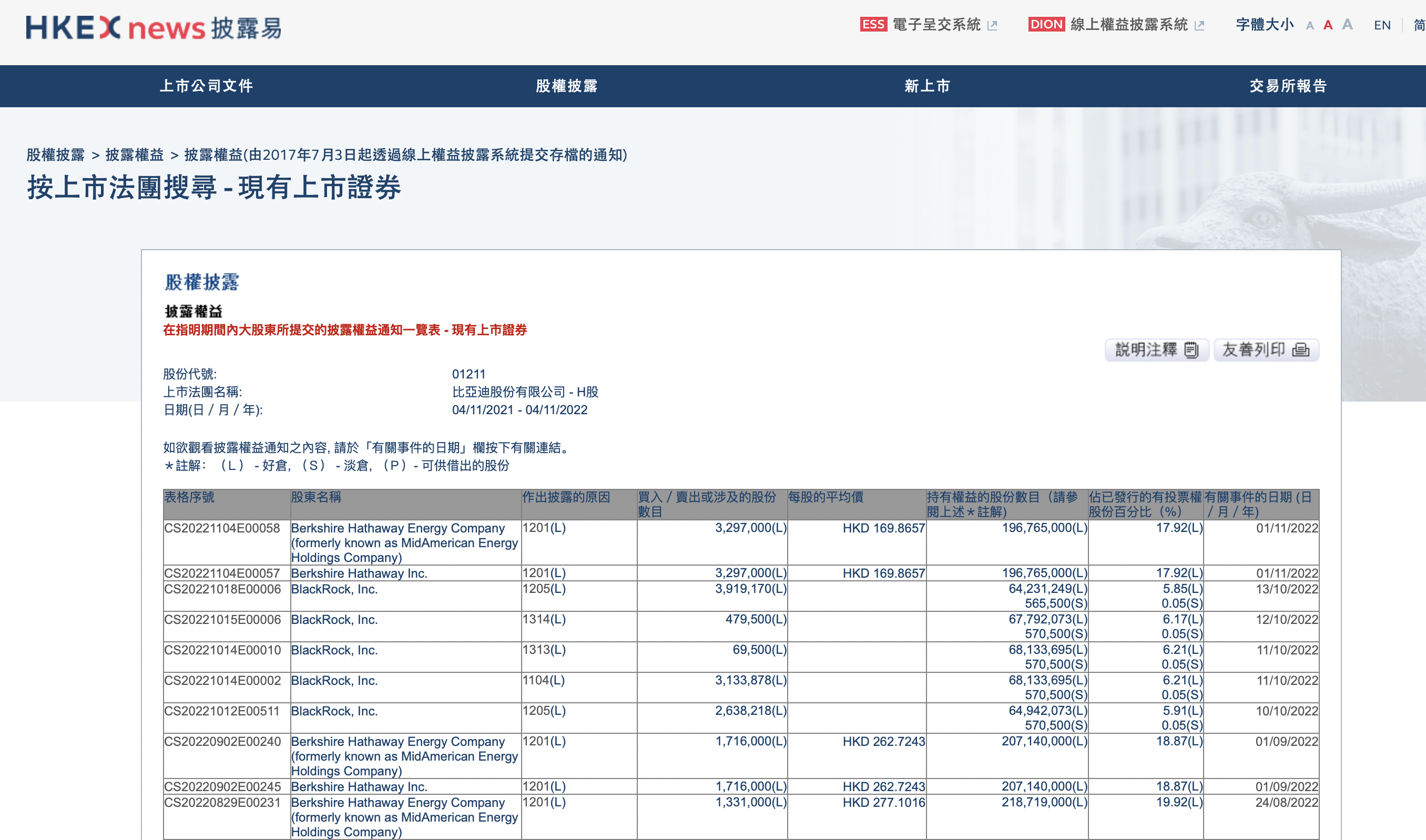
Task: Select stock code value 01211
Action: [x=468, y=374]
